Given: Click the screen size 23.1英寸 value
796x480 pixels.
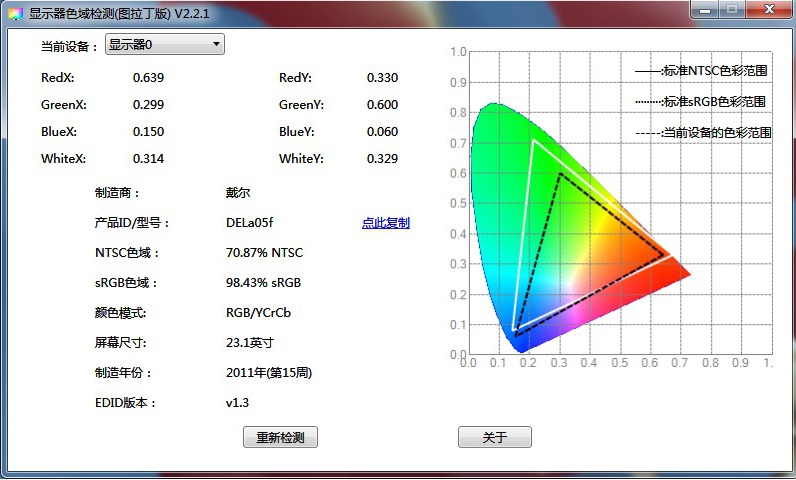Looking at the screenshot, I should coord(250,343).
